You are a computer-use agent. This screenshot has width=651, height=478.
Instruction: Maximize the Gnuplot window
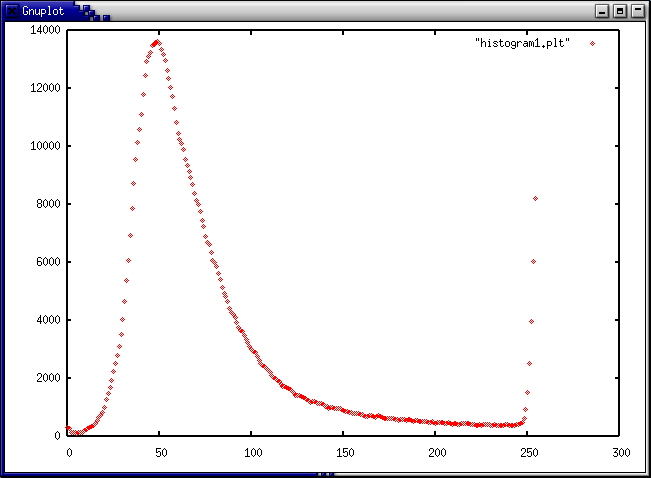620,10
